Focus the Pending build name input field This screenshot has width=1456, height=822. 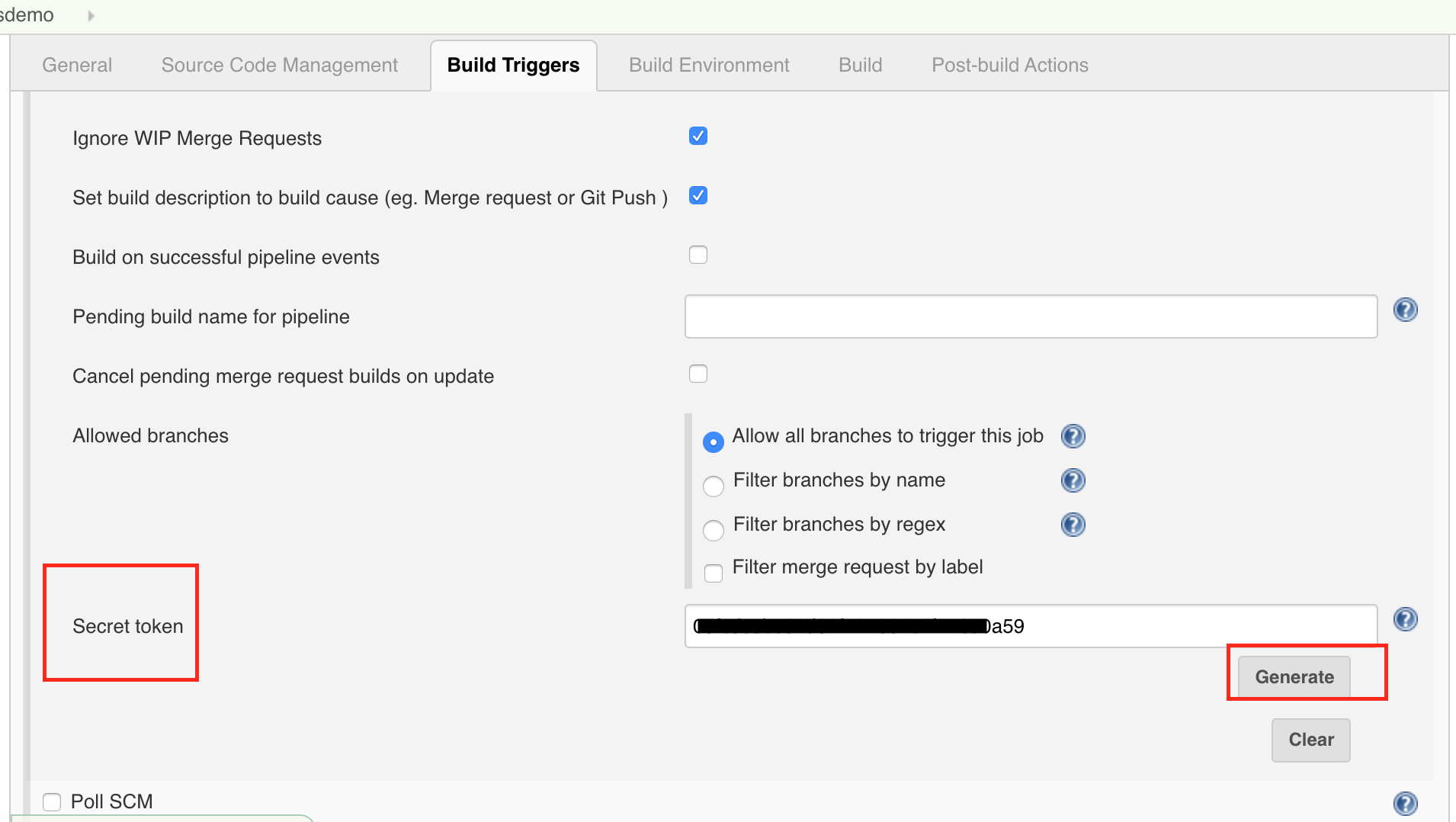click(1031, 316)
